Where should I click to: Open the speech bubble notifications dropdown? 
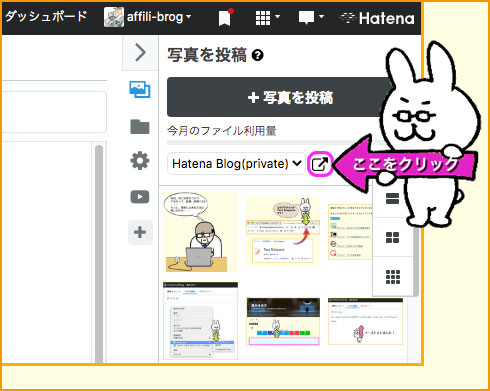tap(311, 17)
